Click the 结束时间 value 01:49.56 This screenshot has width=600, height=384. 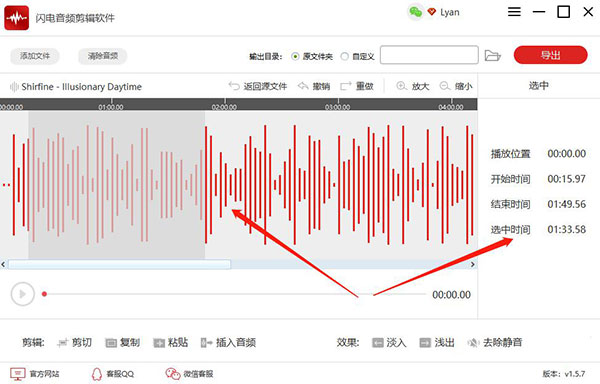coord(566,204)
